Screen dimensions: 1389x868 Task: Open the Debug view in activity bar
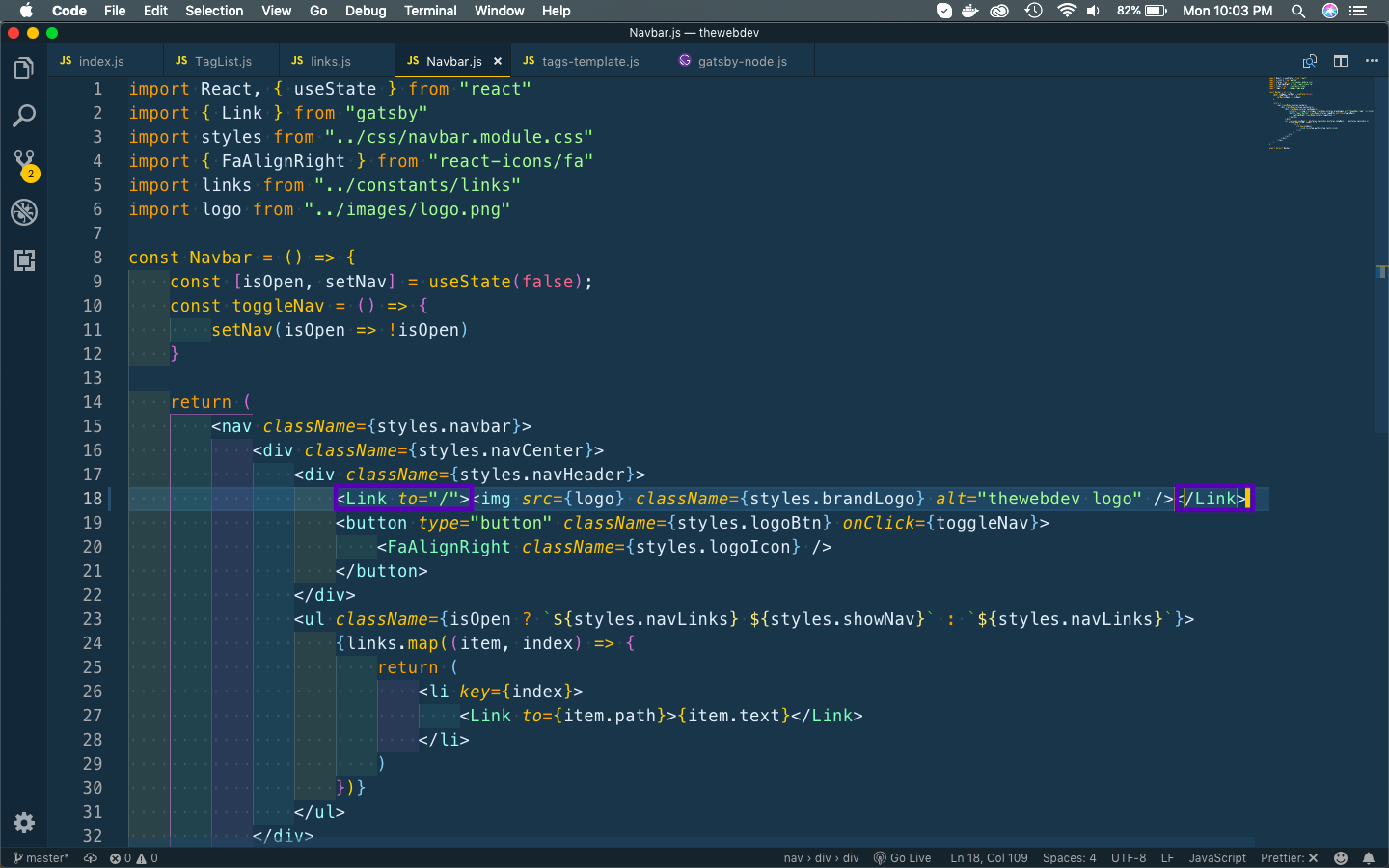24,212
